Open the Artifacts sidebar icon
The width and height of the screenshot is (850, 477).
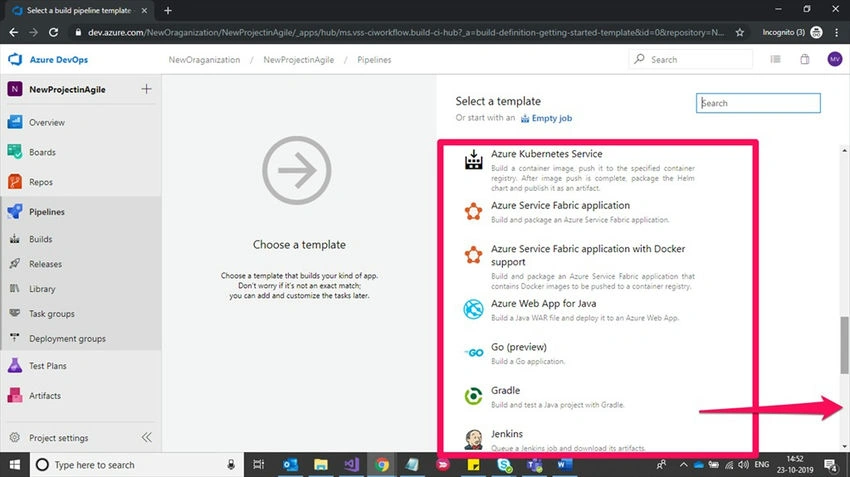click(x=15, y=395)
